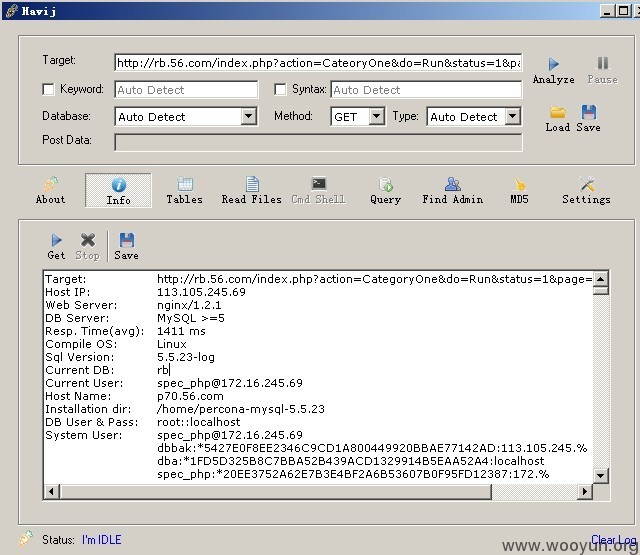Click the Web Server value nginx/1.2.1
The height and width of the screenshot is (555, 640).
point(189,305)
